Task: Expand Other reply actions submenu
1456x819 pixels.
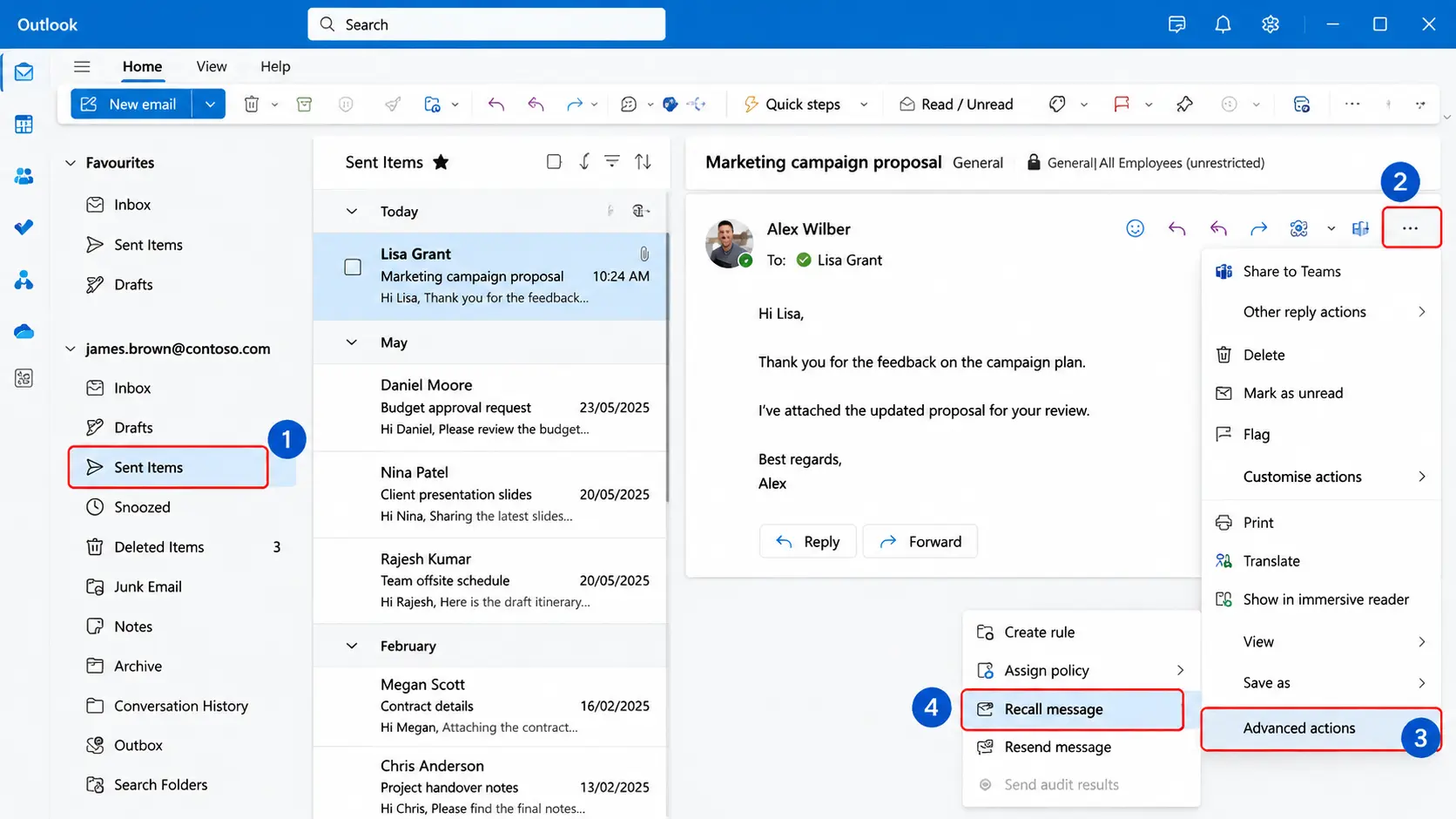Action: [1320, 312]
